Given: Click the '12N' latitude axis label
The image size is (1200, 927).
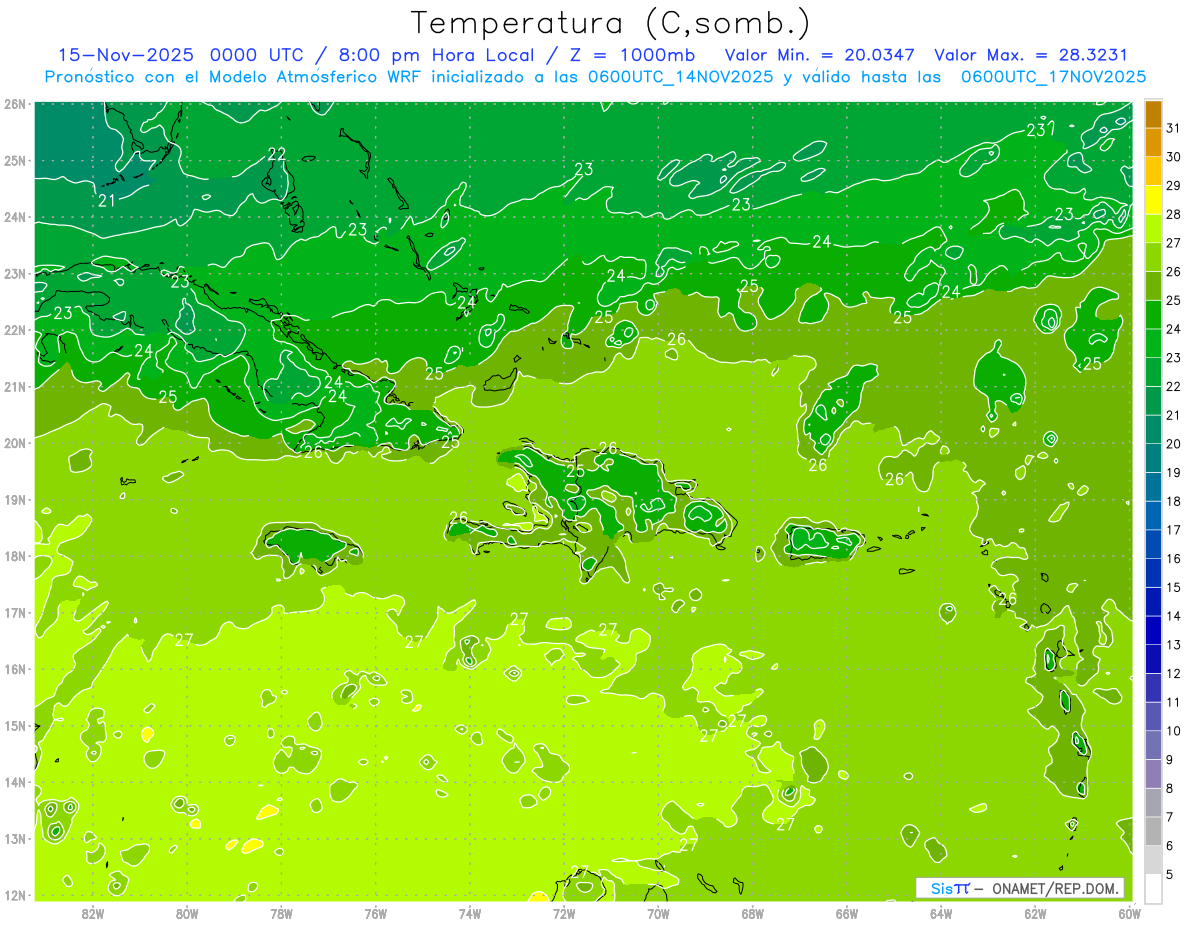Looking at the screenshot, I should click(15, 895).
